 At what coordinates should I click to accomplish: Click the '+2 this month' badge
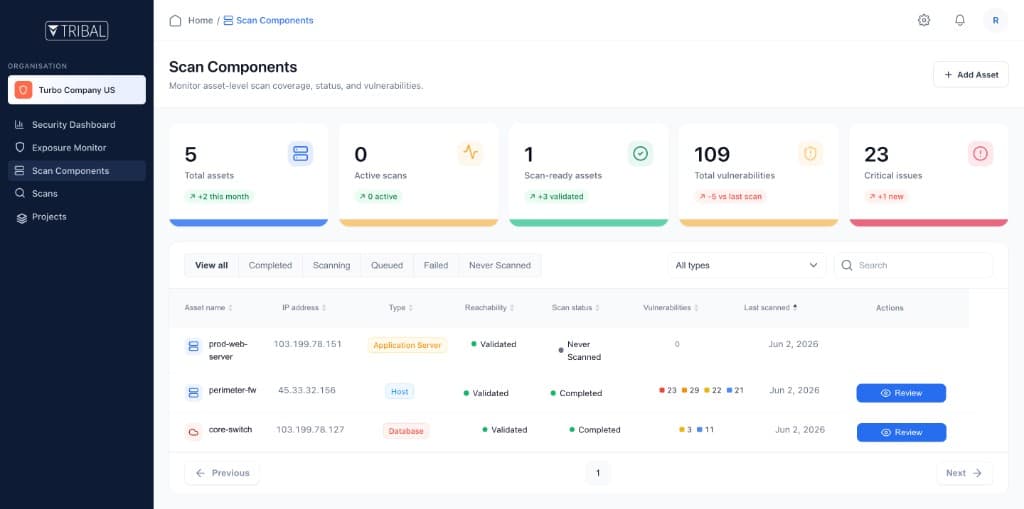219,196
